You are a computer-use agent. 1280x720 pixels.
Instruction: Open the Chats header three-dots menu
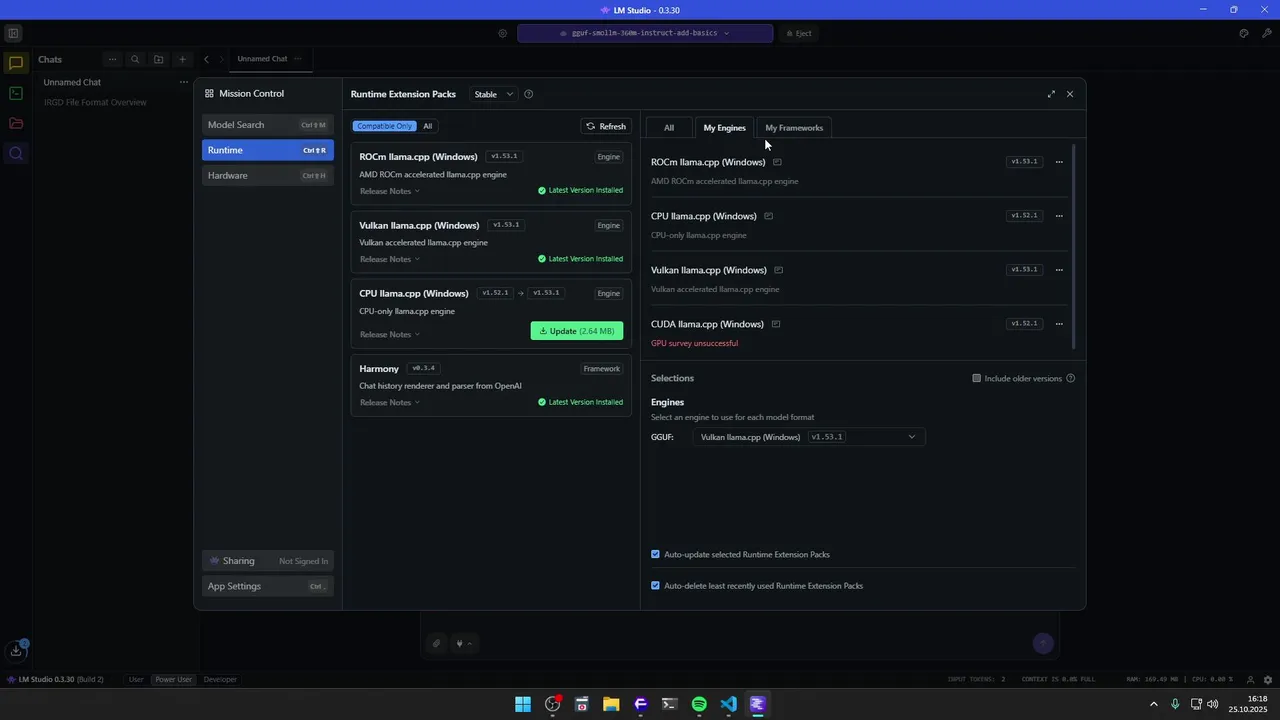[112, 59]
